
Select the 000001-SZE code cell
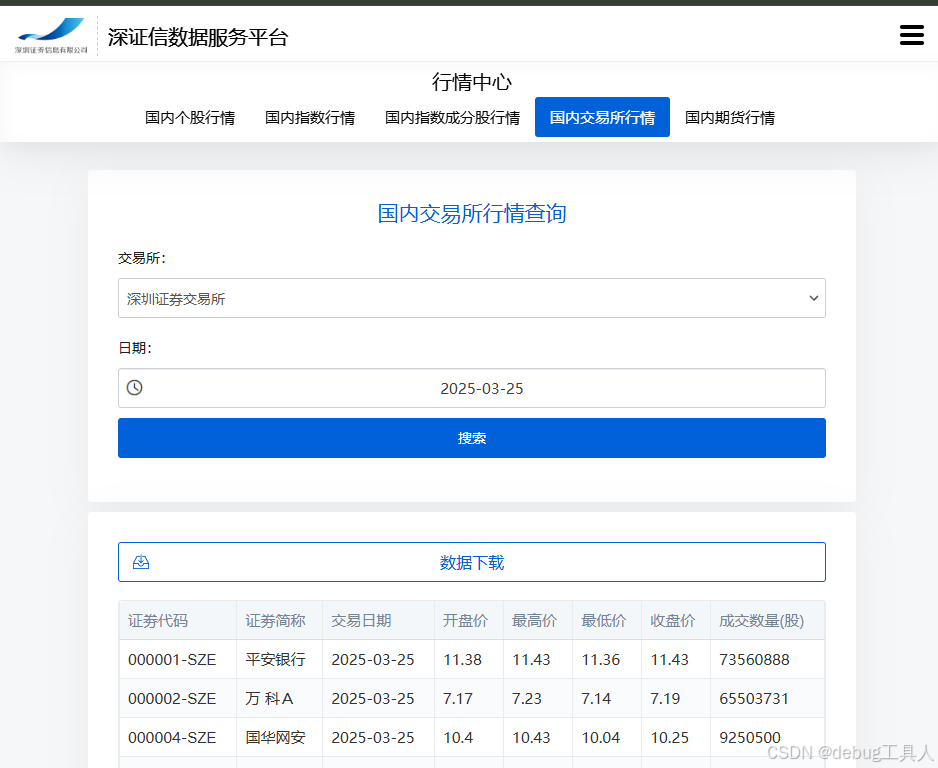178,659
